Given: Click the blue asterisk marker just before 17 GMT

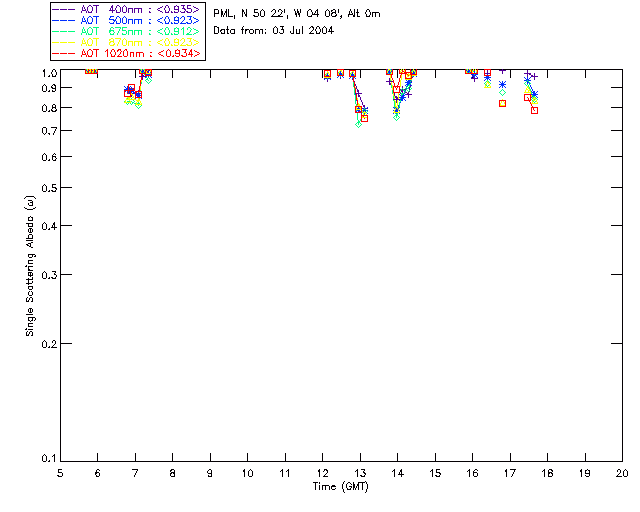Looking at the screenshot, I should (502, 85).
